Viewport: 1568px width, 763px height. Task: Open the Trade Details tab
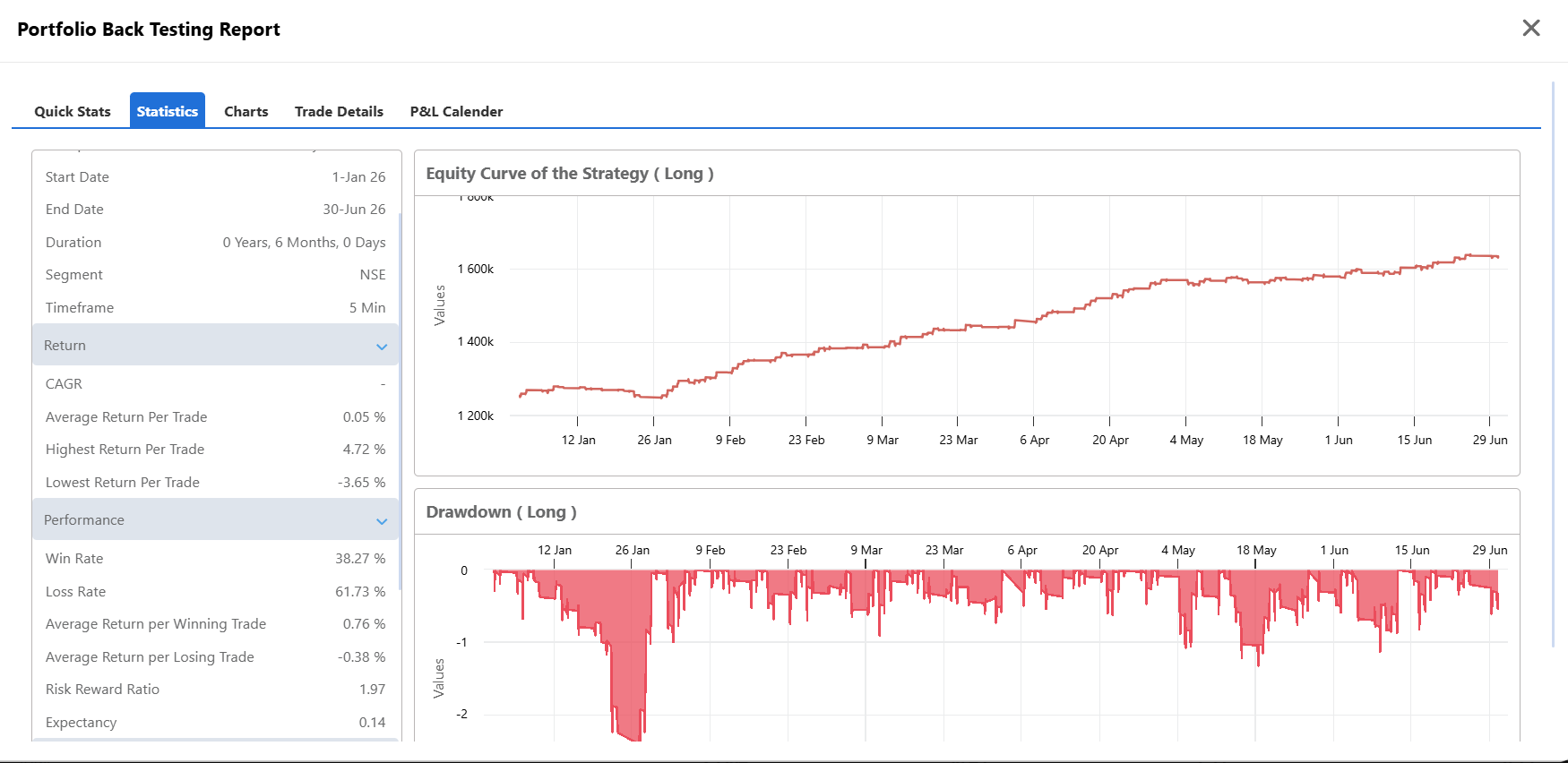[x=339, y=111]
